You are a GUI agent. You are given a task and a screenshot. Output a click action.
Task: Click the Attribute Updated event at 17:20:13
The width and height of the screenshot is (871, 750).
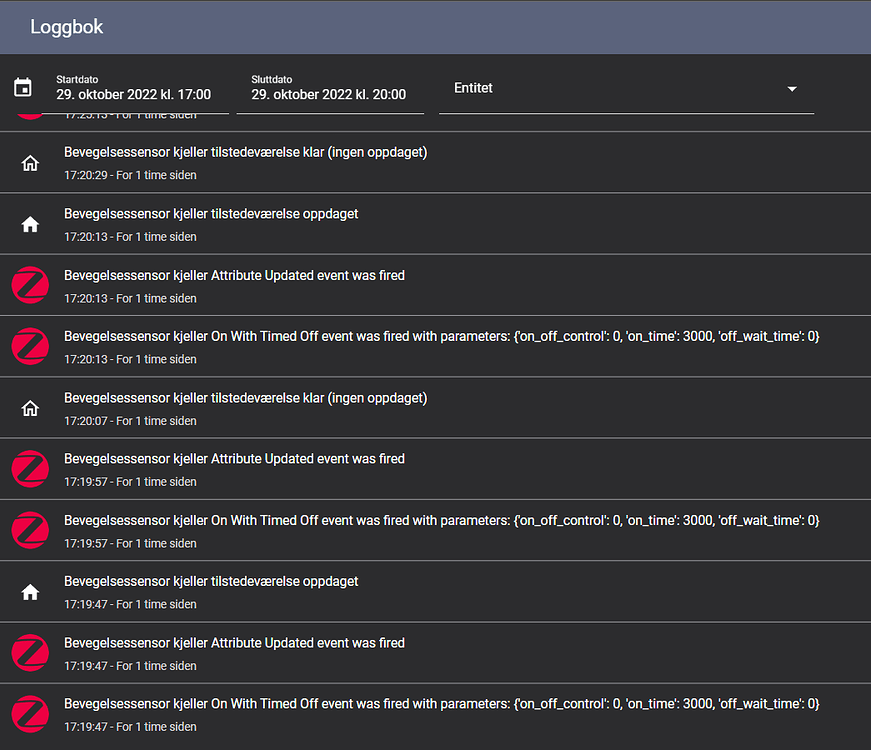[x=234, y=275]
